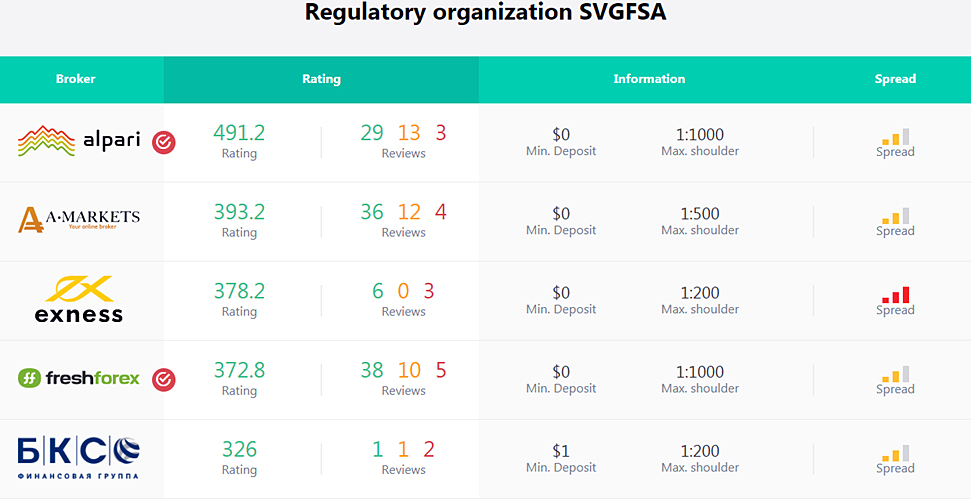Viewport: 971px width, 499px height.
Task: Select the Information column header
Action: (649, 79)
